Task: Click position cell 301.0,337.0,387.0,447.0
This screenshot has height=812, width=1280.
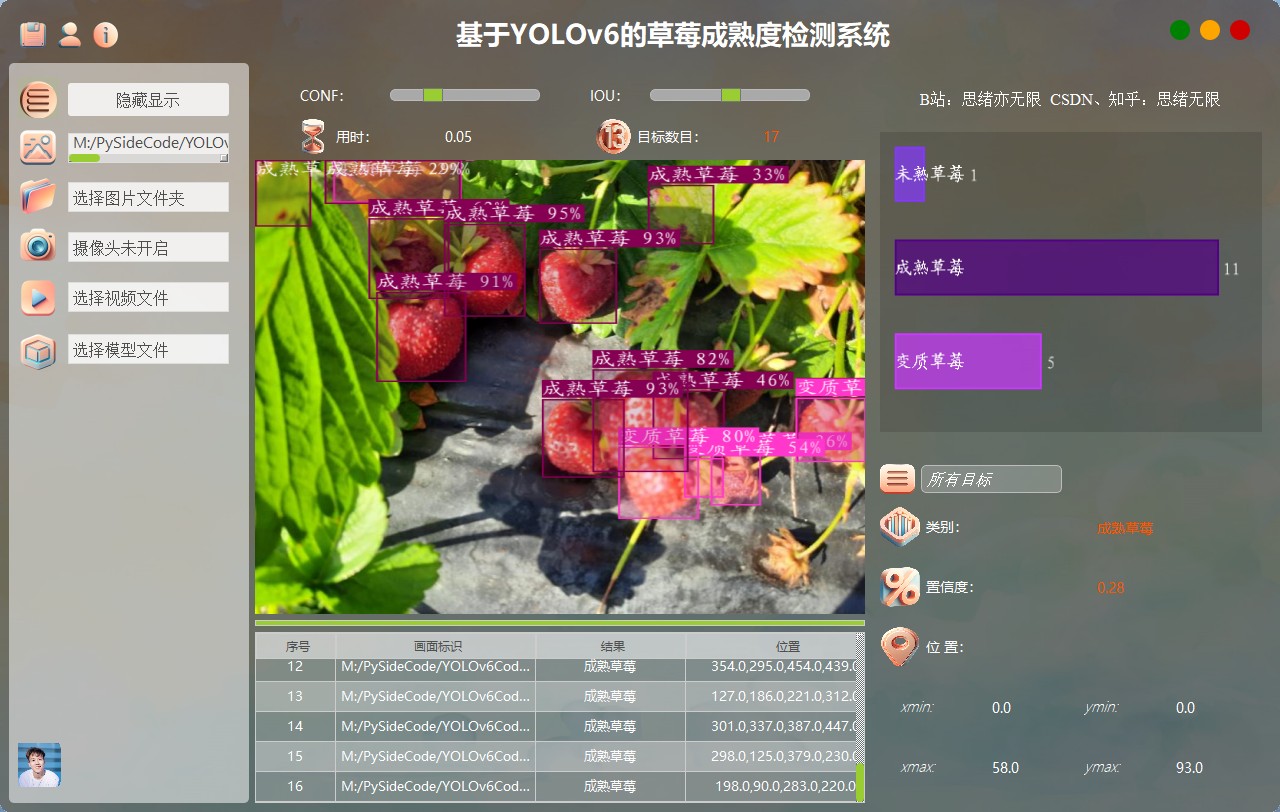Action: [x=771, y=726]
